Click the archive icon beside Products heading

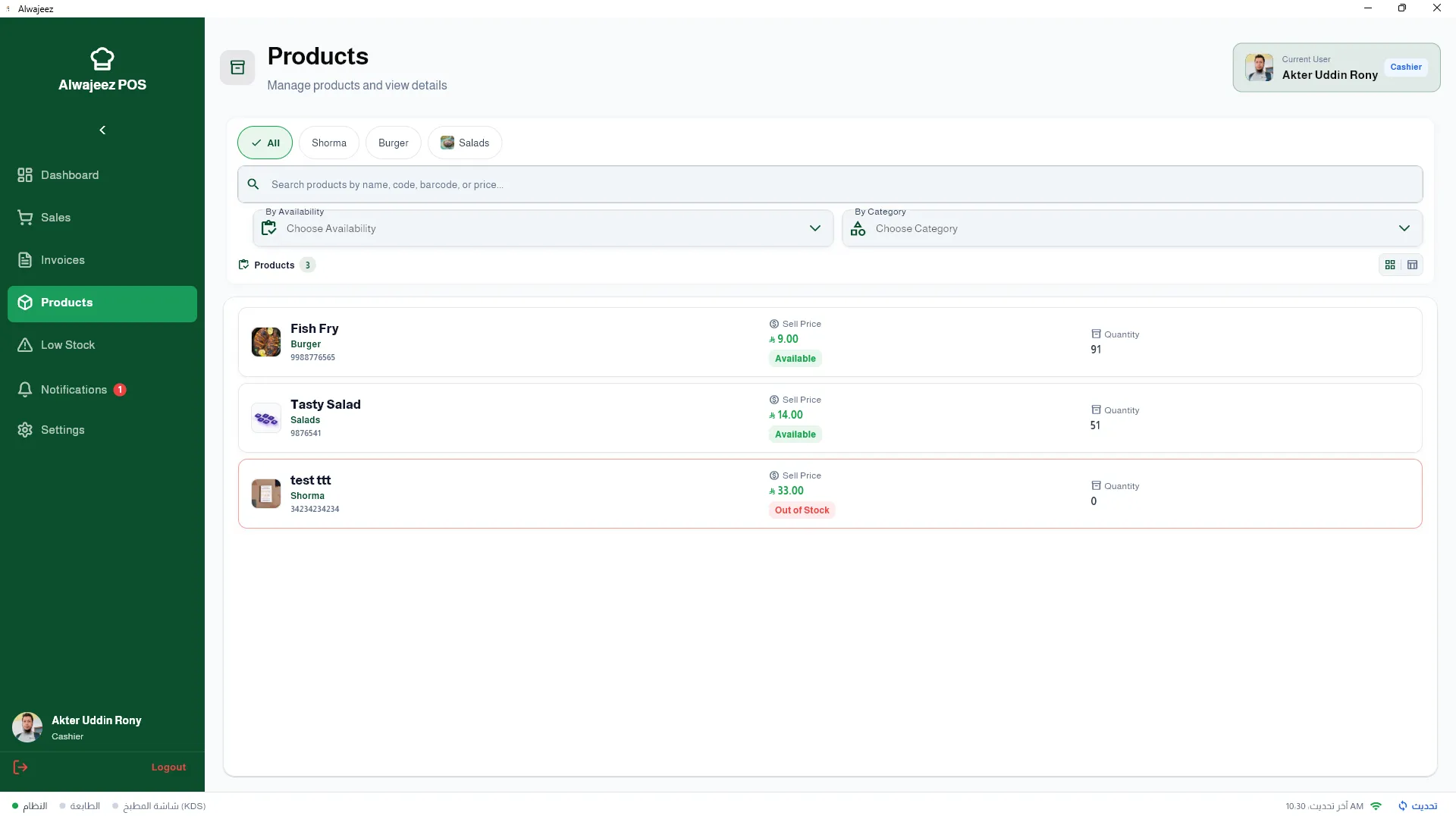tap(237, 67)
